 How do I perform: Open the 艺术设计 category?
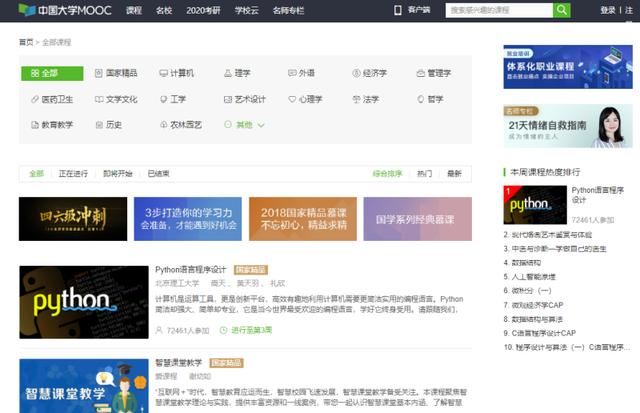pos(245,100)
